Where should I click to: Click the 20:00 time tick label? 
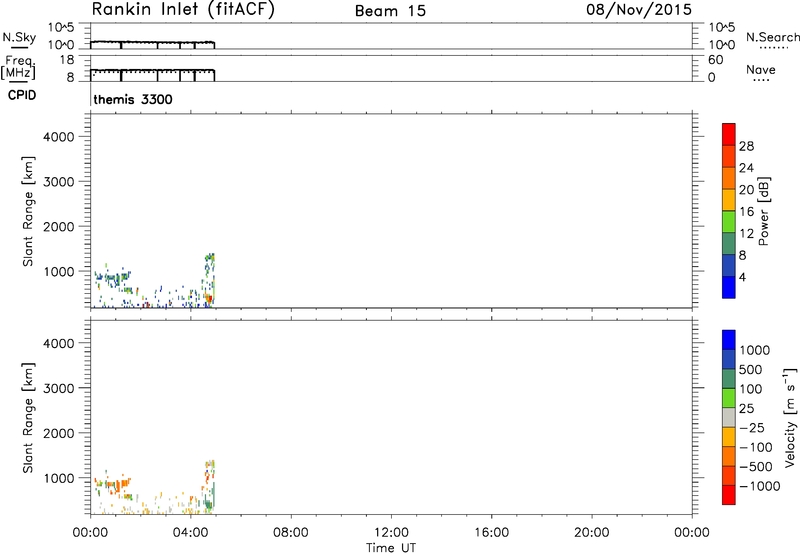click(x=592, y=533)
